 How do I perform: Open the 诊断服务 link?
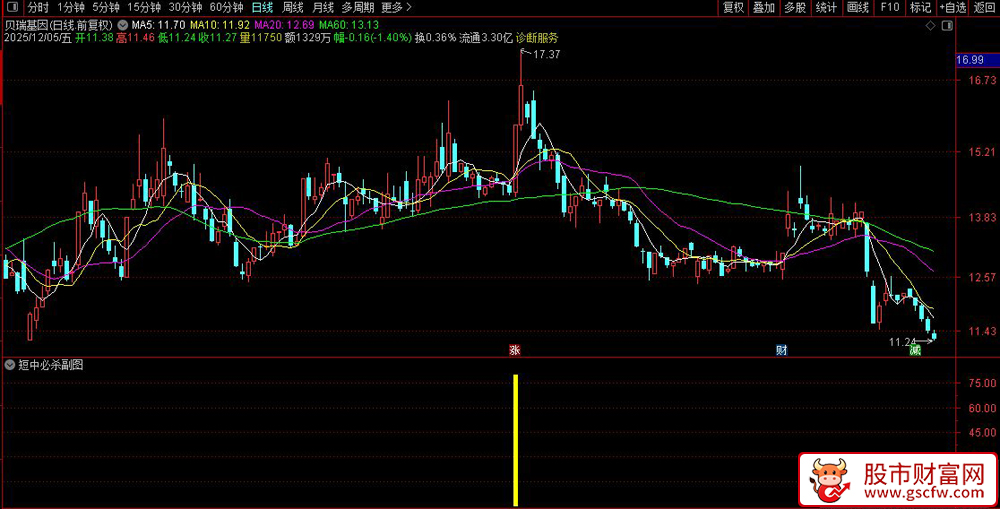[537, 38]
